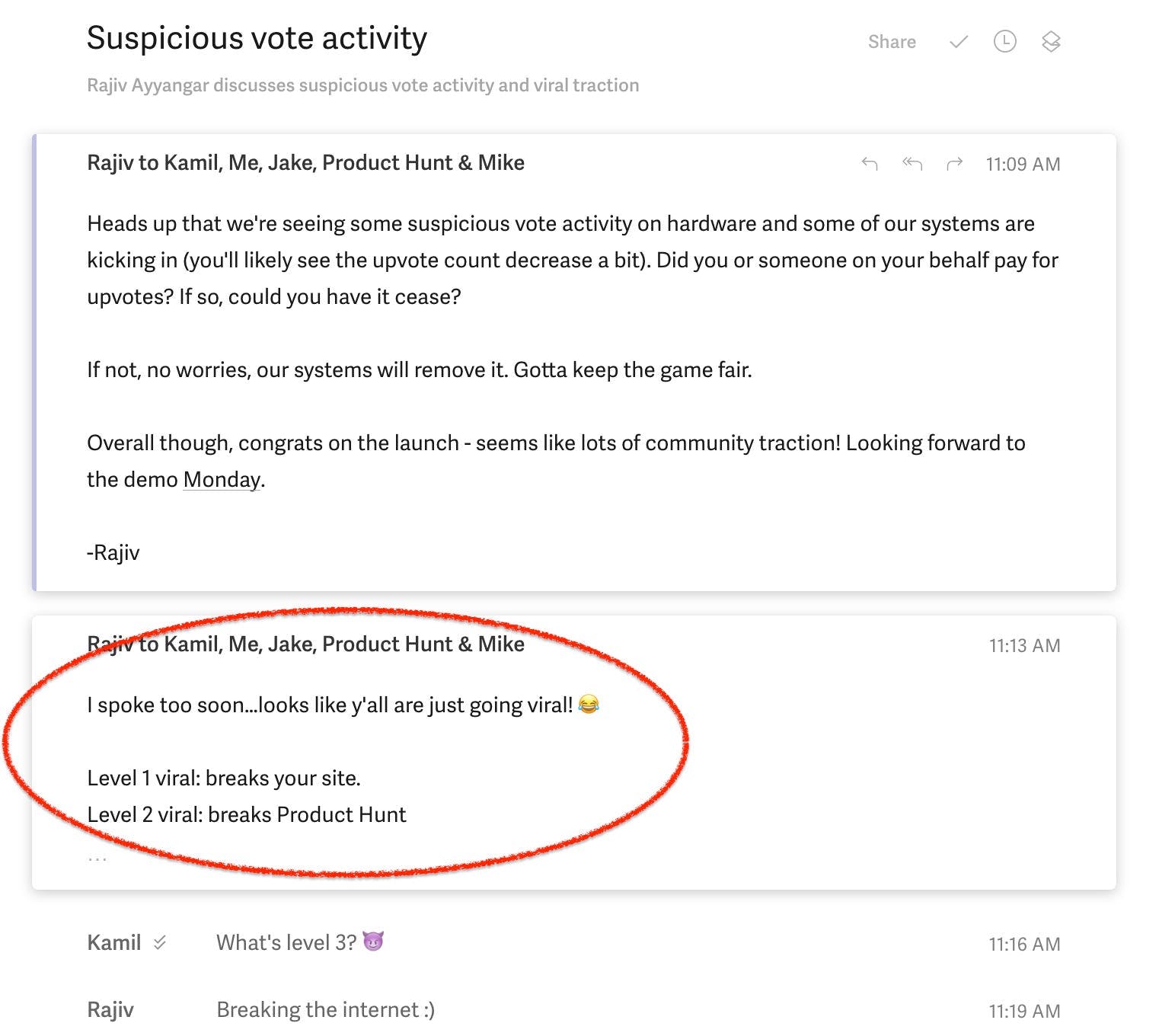Click the 11:13 AM timestamp
This screenshot has width=1159, height=1036.
click(x=1024, y=645)
